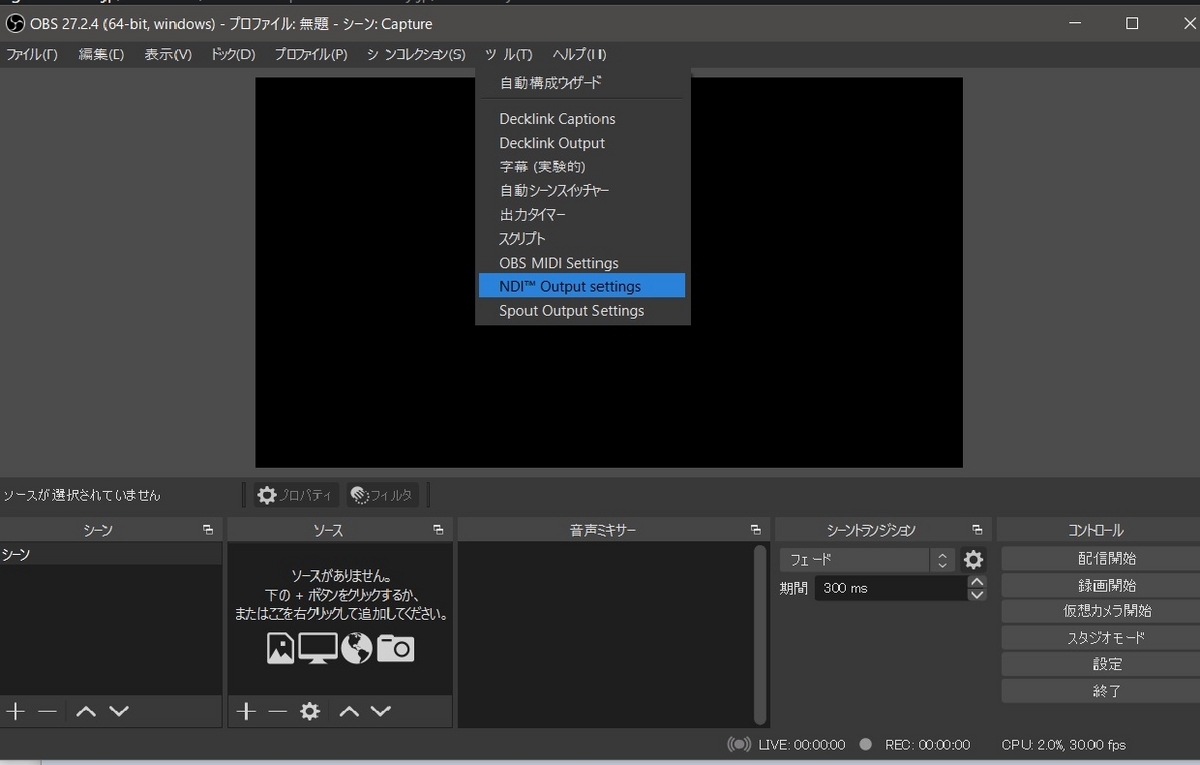1200x765 pixels.
Task: Click the camera source icon
Action: (x=396, y=648)
